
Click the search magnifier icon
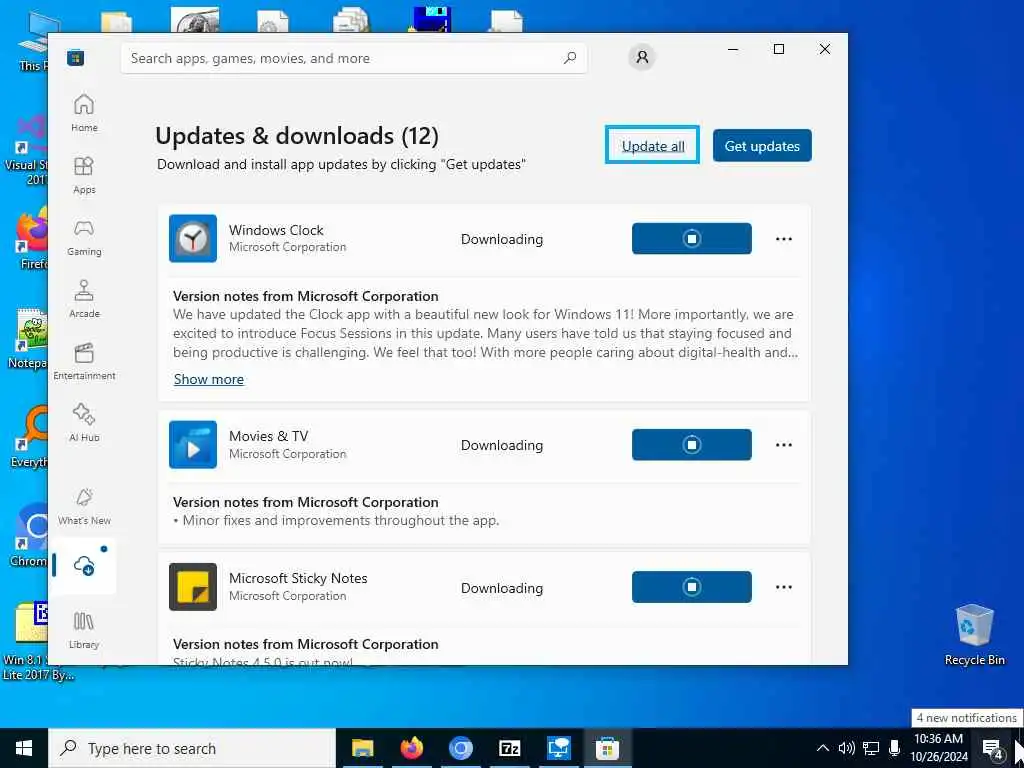tap(569, 58)
